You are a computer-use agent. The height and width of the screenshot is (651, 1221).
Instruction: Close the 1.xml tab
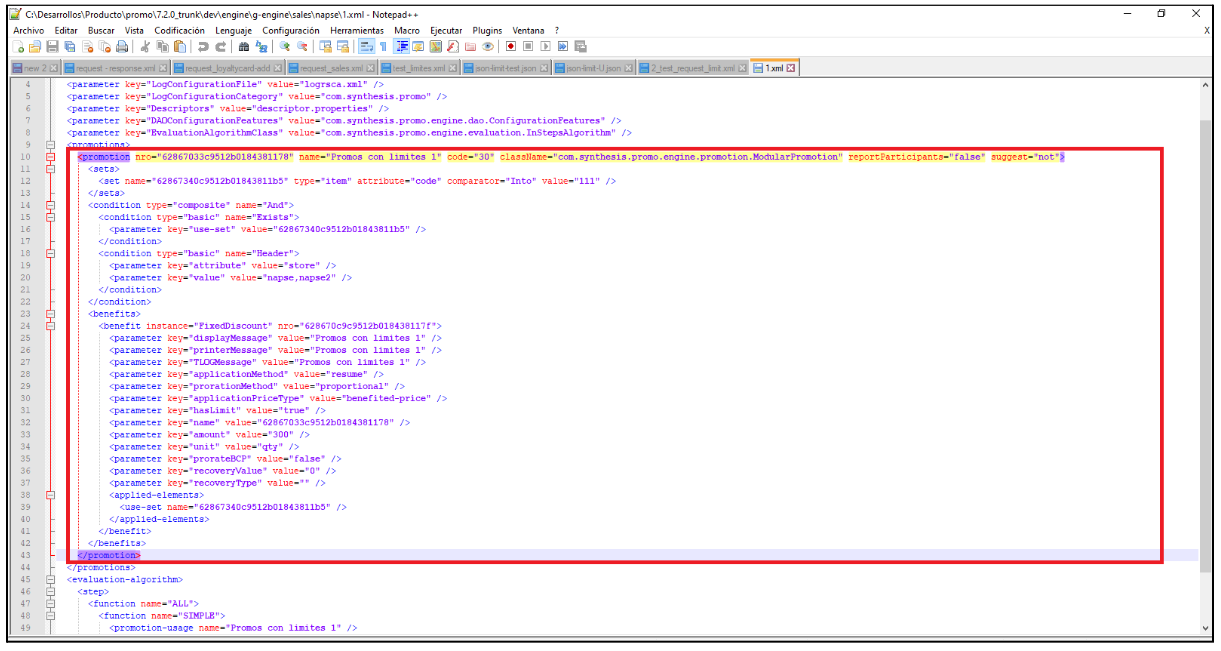[791, 68]
